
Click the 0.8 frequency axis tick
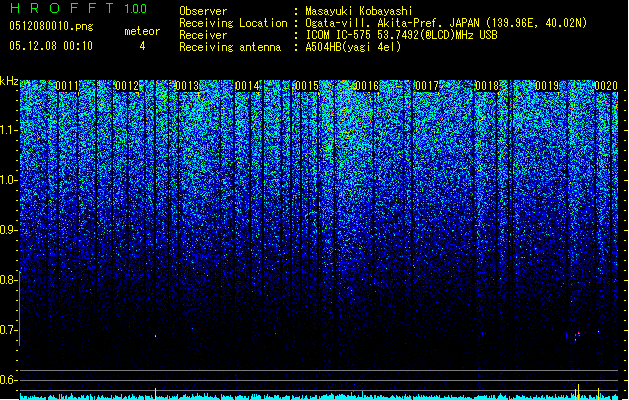[9, 280]
